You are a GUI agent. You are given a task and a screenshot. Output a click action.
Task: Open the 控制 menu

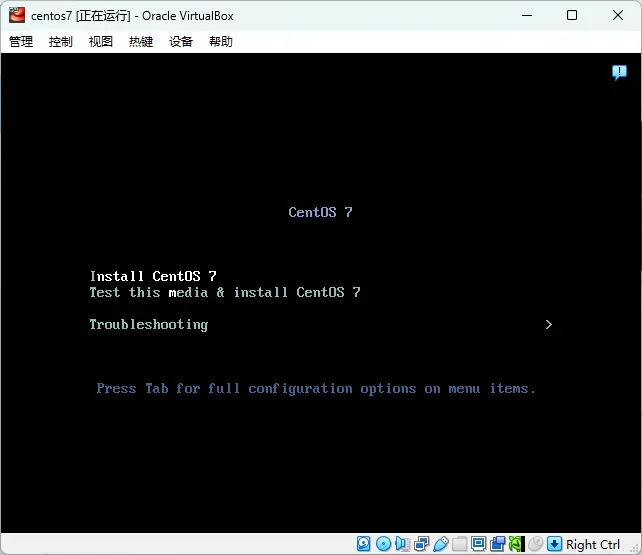coord(61,41)
